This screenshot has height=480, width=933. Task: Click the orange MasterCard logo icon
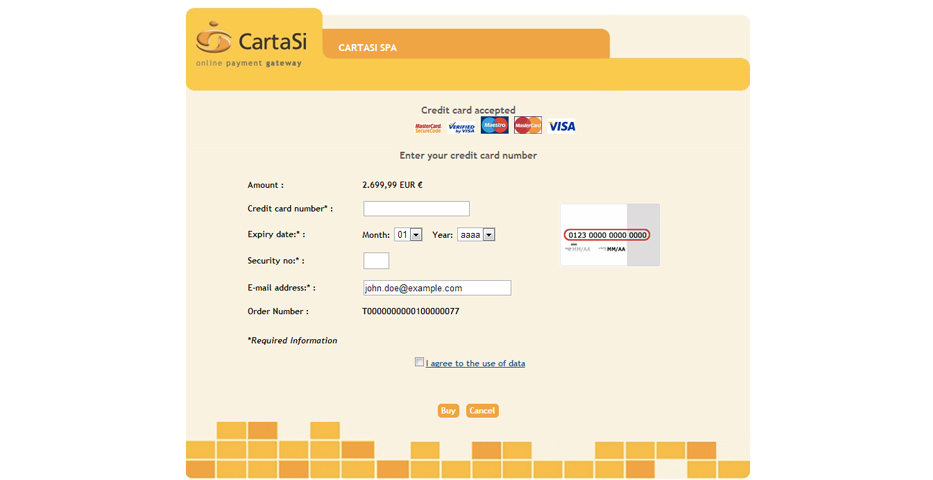(528, 126)
